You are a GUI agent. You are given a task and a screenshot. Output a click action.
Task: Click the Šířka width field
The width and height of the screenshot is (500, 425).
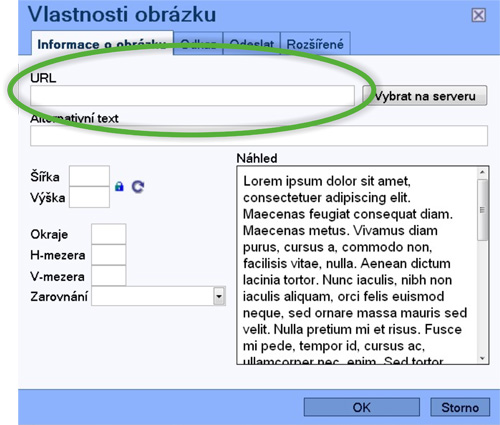pos(89,176)
